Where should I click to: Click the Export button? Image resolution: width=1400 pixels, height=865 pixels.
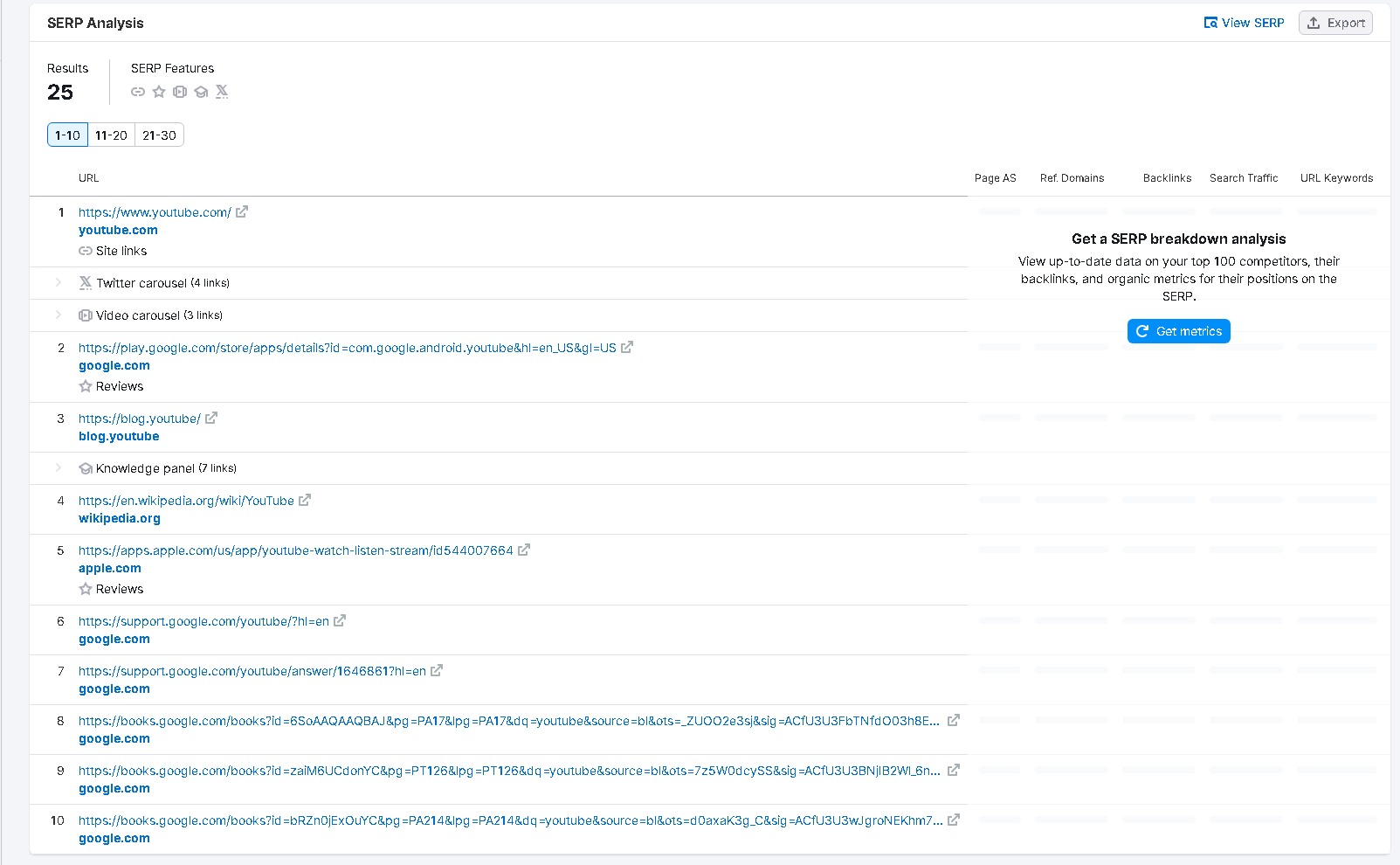(x=1335, y=23)
